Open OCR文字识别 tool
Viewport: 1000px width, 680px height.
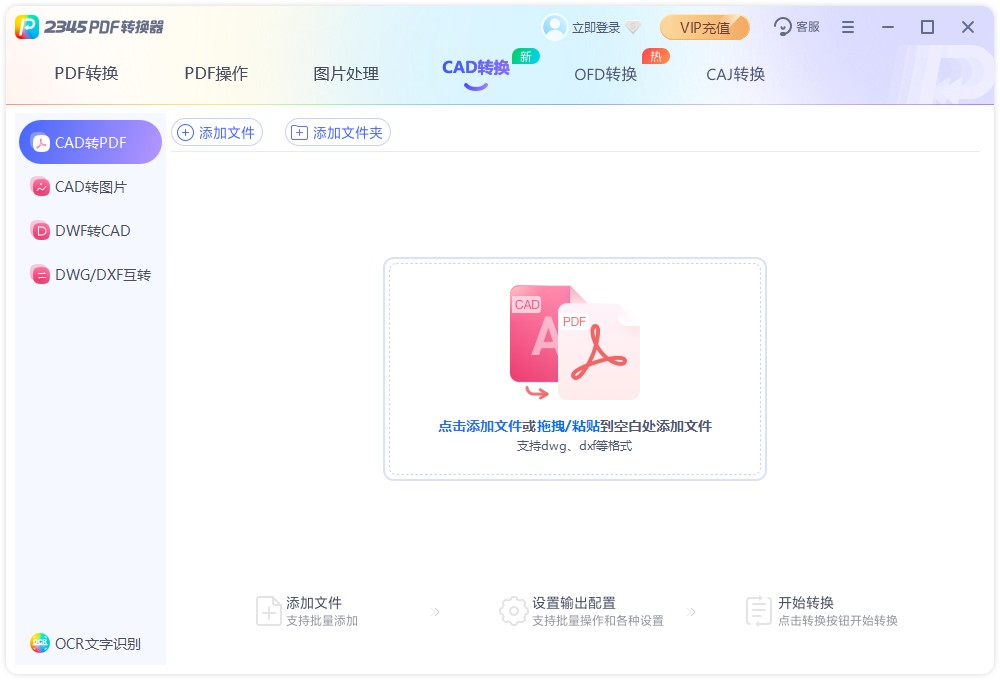click(85, 644)
